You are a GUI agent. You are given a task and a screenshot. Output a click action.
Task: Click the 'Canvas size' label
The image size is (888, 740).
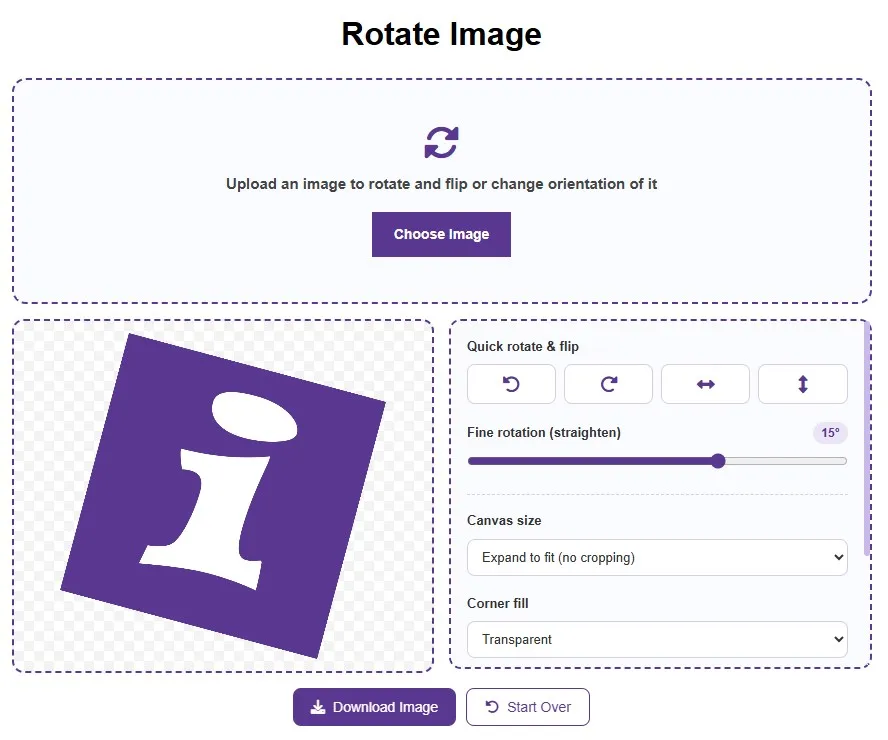[504, 520]
